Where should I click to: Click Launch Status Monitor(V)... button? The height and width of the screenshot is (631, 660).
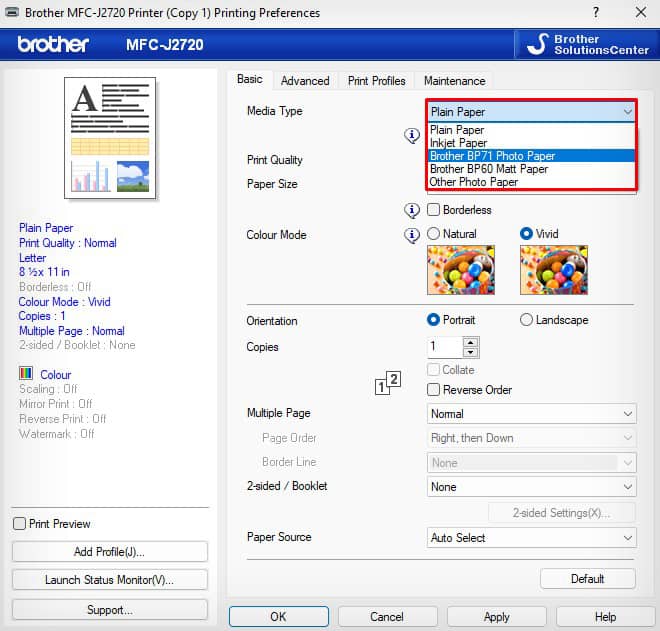[x=109, y=580]
